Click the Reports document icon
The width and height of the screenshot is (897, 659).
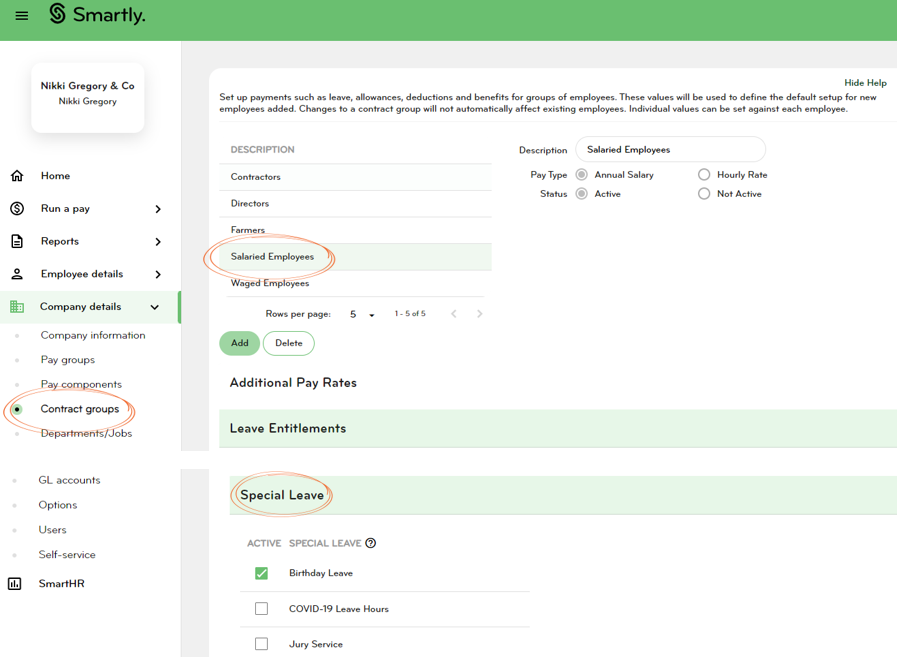17,241
